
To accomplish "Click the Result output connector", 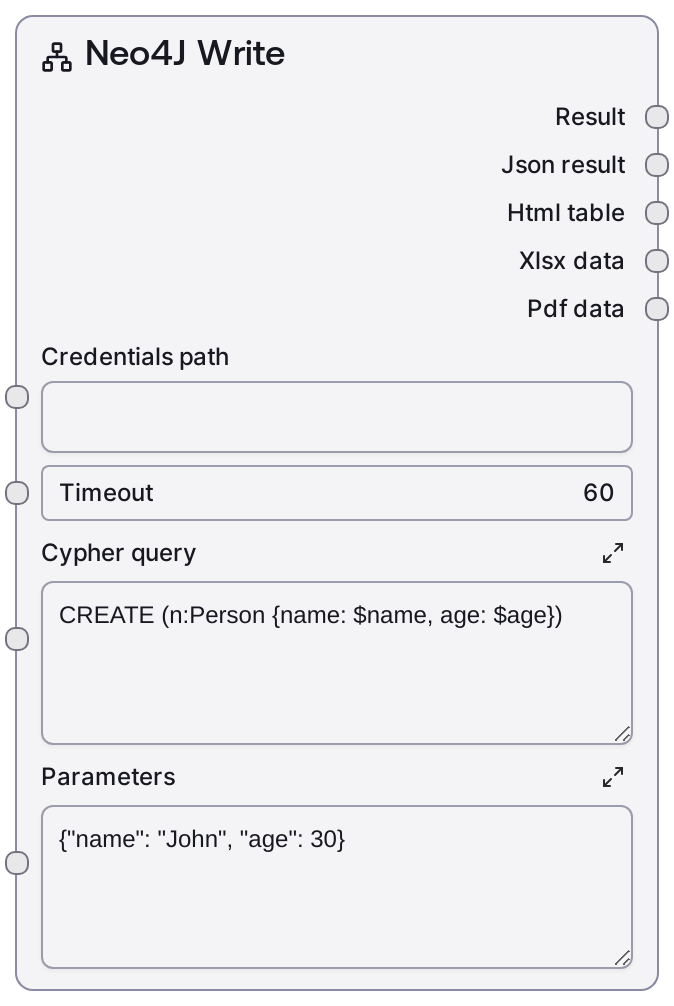I will tap(656, 117).
